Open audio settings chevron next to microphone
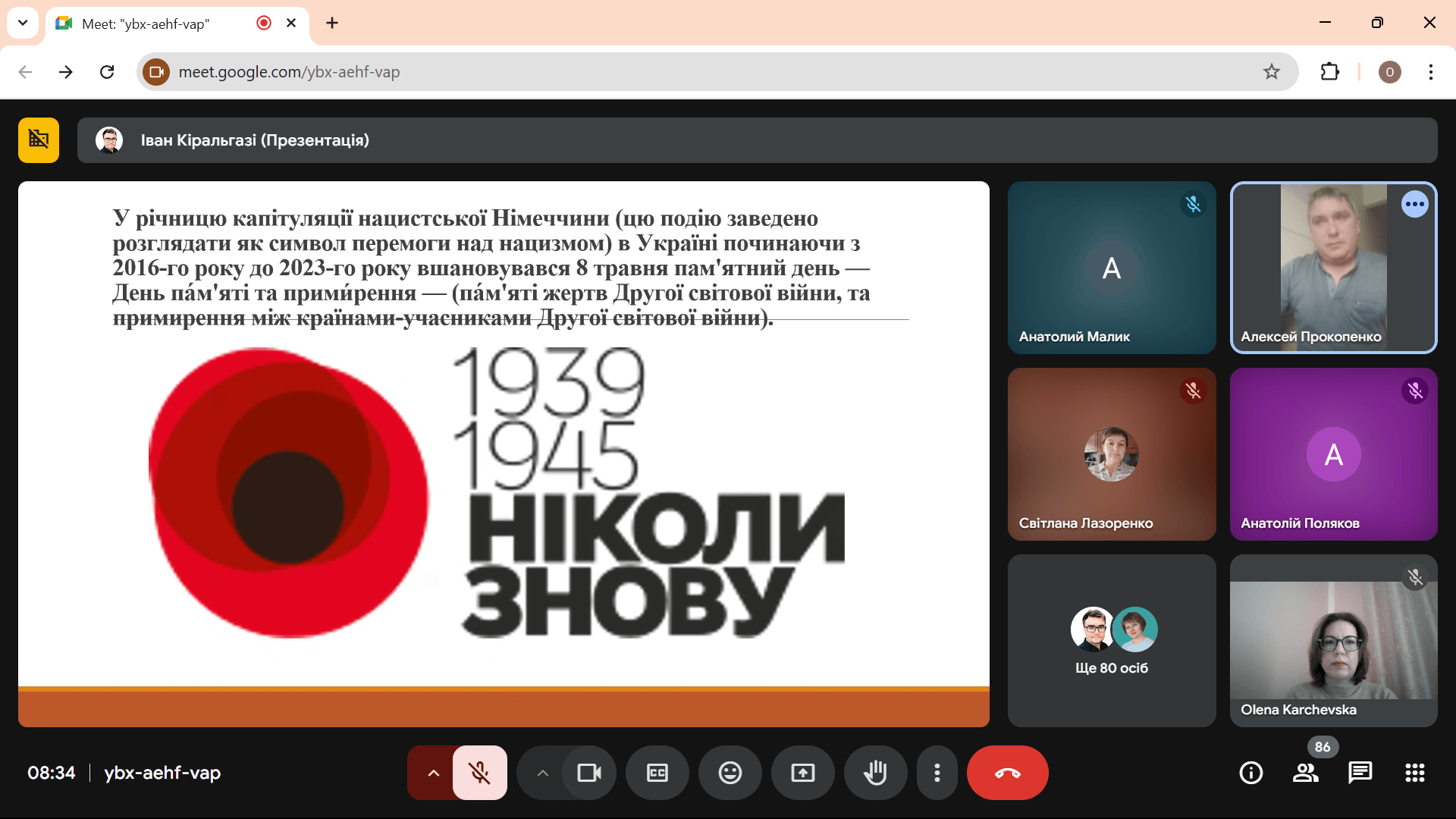This screenshot has height=819, width=1456. 433,773
